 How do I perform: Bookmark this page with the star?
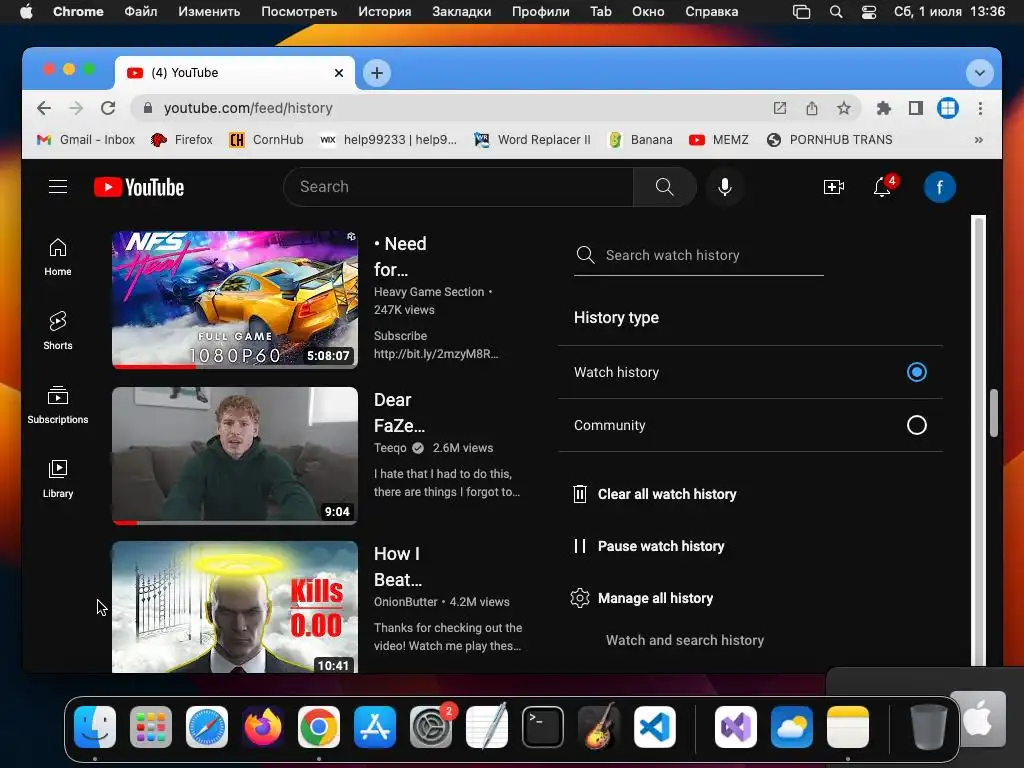click(844, 108)
